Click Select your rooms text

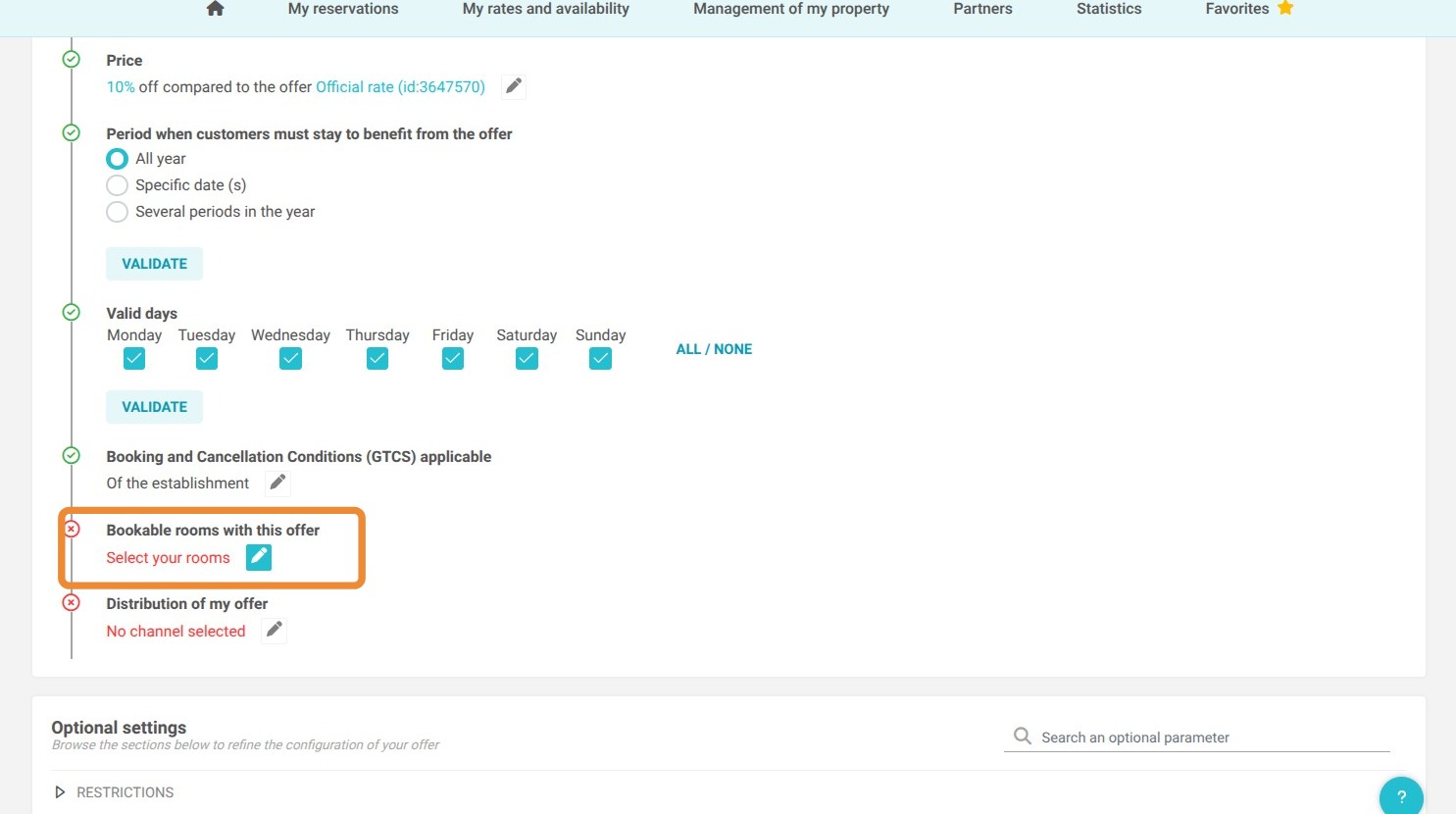click(x=168, y=558)
